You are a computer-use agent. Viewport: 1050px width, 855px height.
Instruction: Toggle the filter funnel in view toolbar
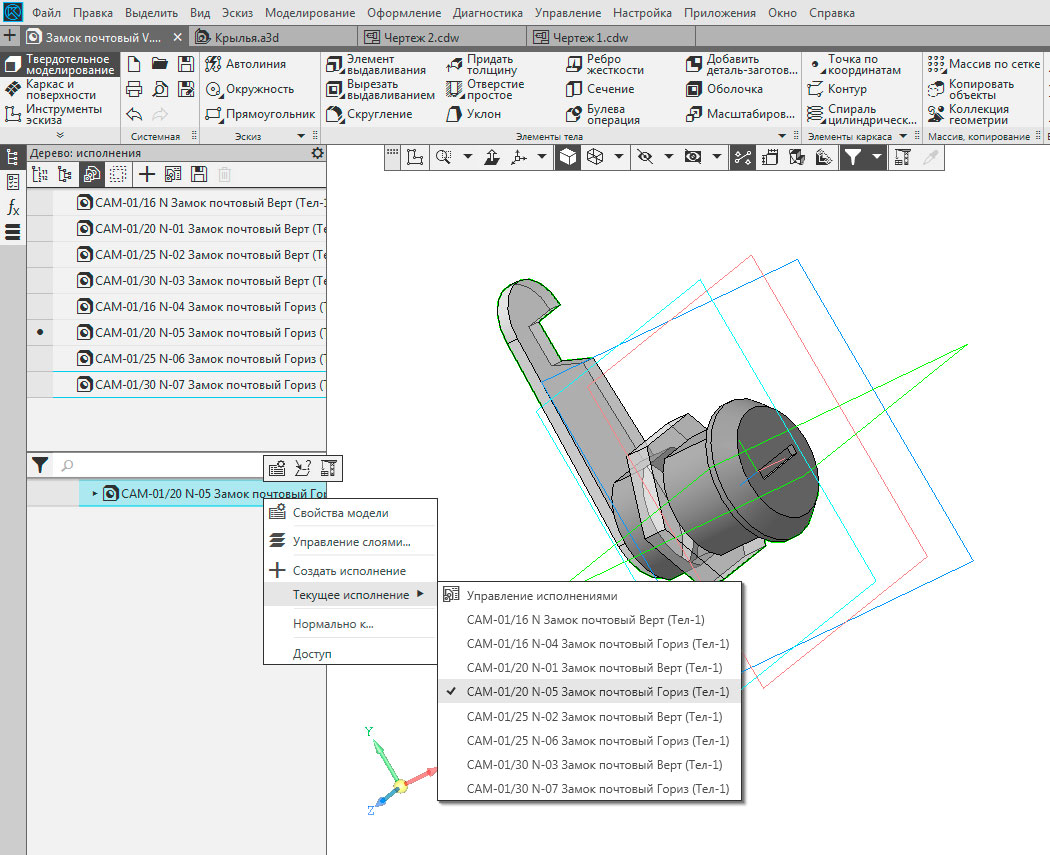click(852, 157)
